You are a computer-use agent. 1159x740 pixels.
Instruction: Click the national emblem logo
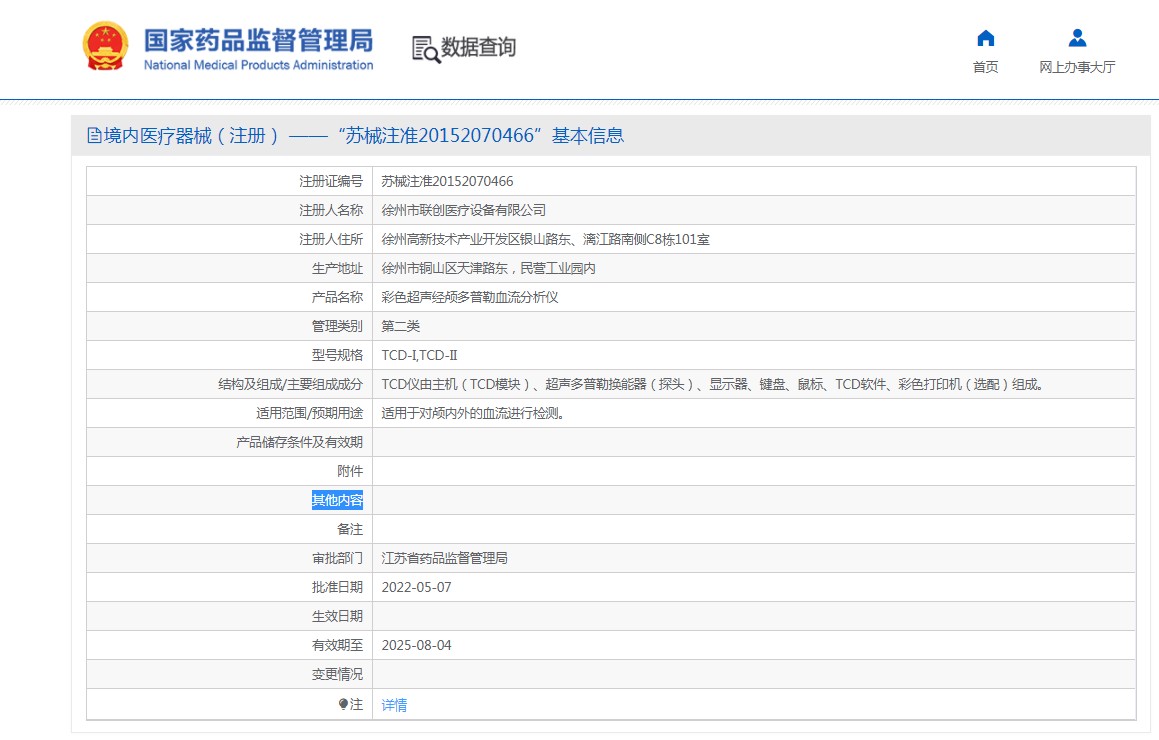point(105,47)
